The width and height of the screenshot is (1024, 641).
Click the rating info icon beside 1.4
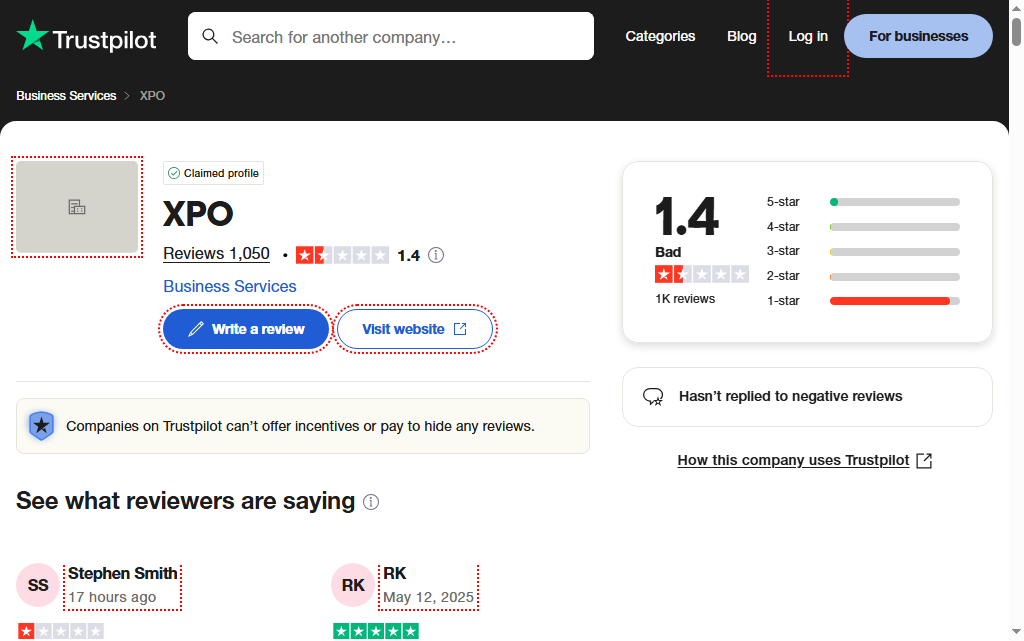tap(436, 255)
